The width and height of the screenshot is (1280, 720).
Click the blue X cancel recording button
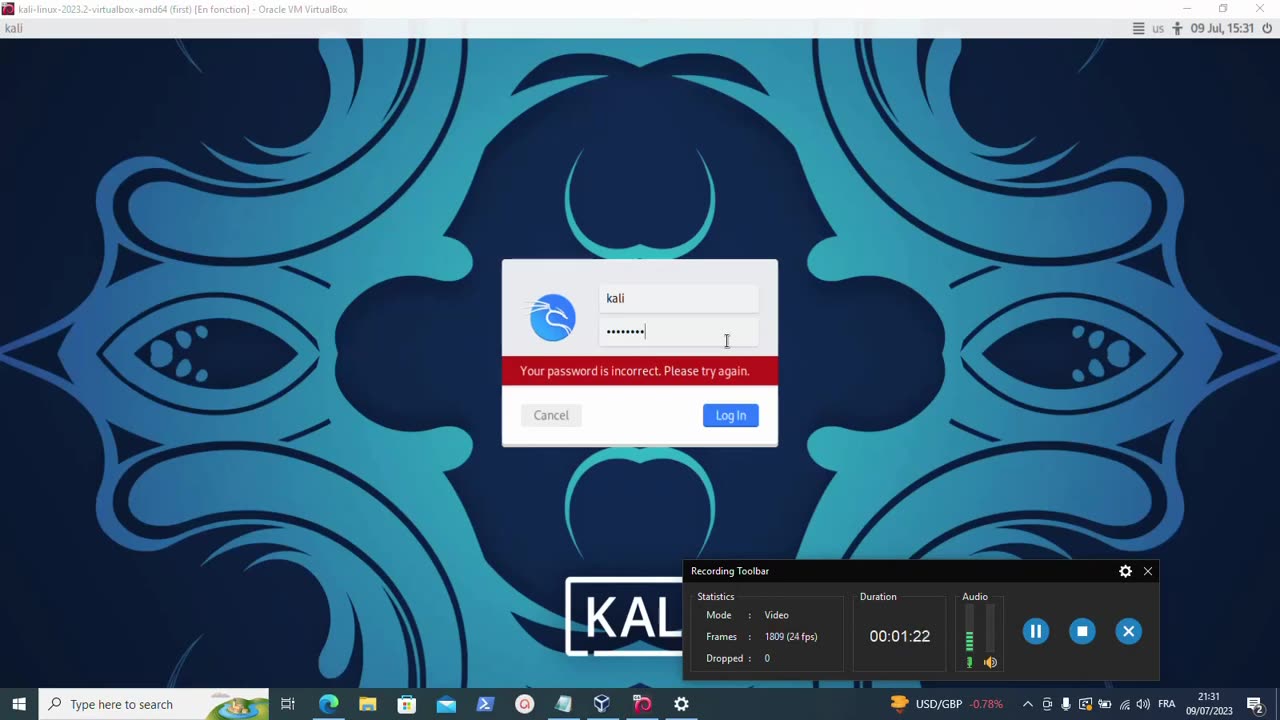click(x=1128, y=631)
